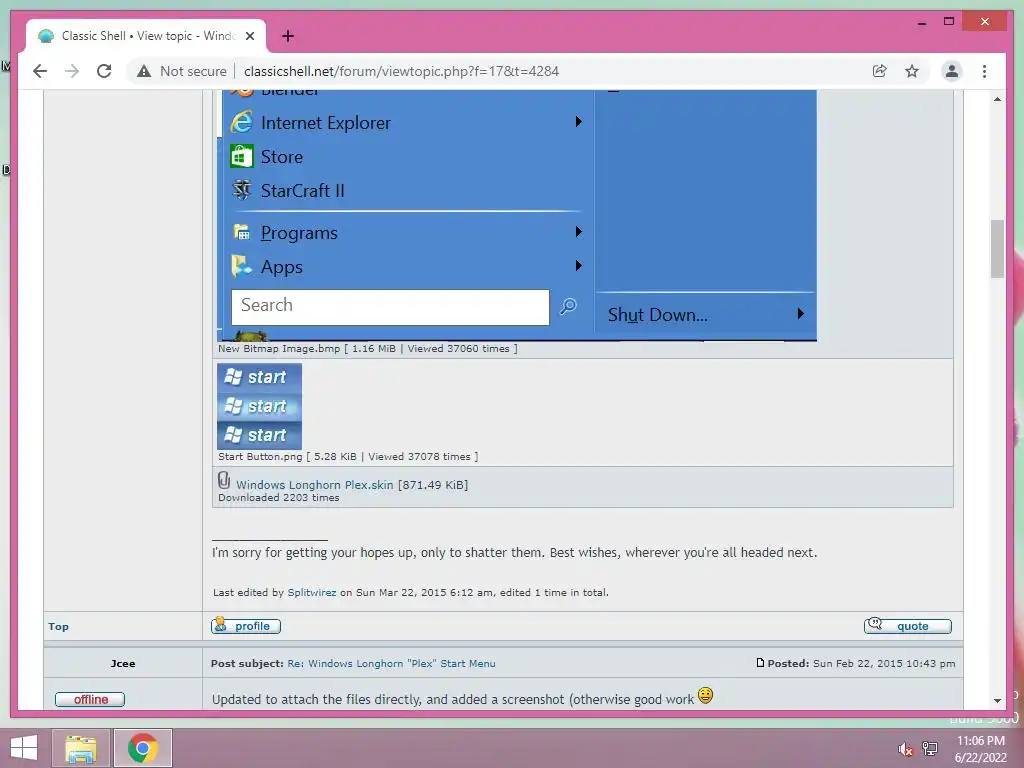
Task: Open the Chrome profile avatar
Action: click(952, 71)
